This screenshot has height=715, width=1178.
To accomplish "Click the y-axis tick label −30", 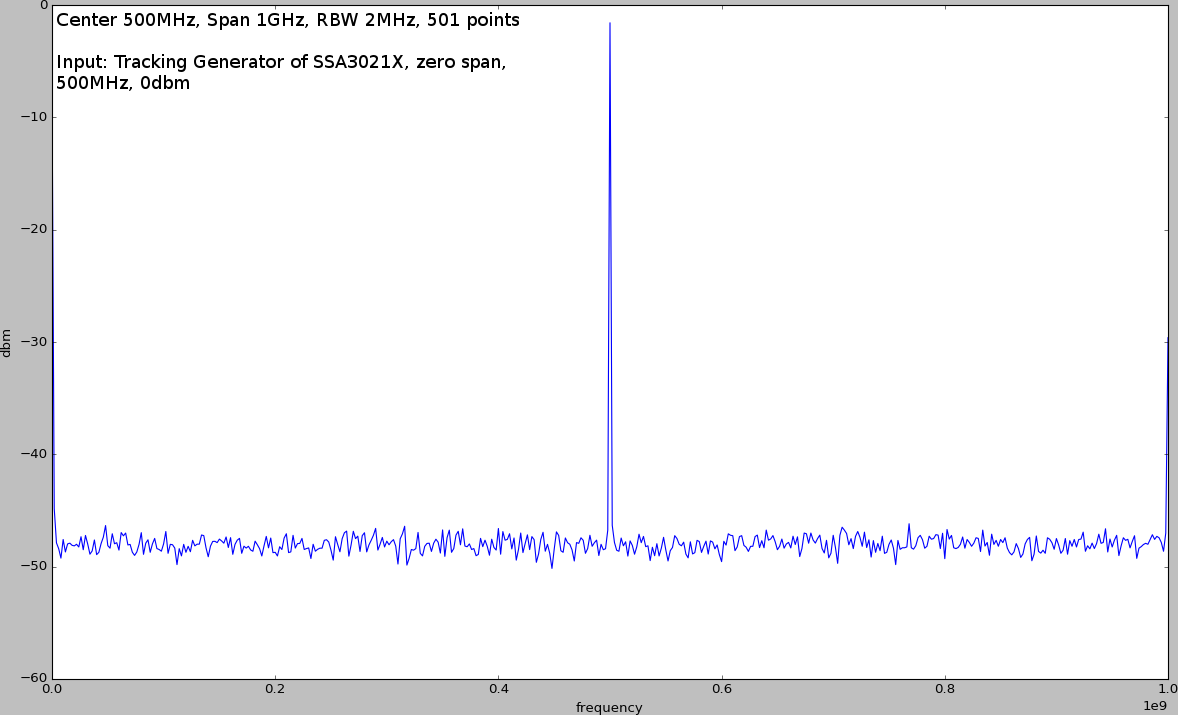I will point(32,342).
